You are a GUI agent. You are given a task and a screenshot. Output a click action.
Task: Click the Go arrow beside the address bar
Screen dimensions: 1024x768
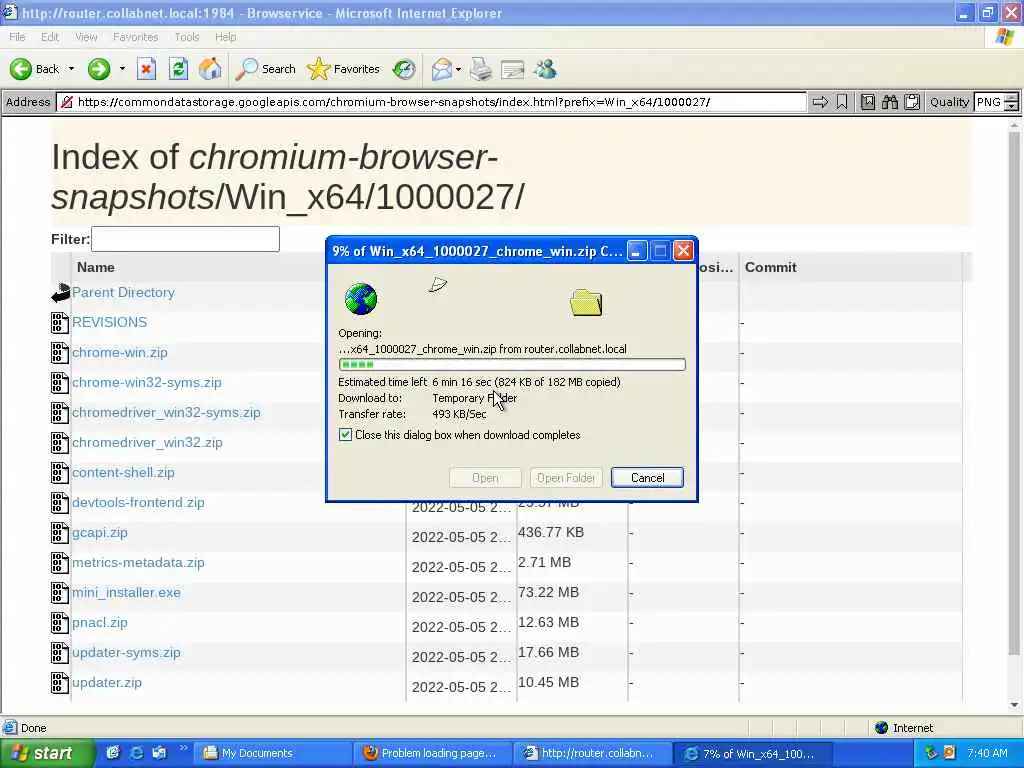(x=820, y=102)
